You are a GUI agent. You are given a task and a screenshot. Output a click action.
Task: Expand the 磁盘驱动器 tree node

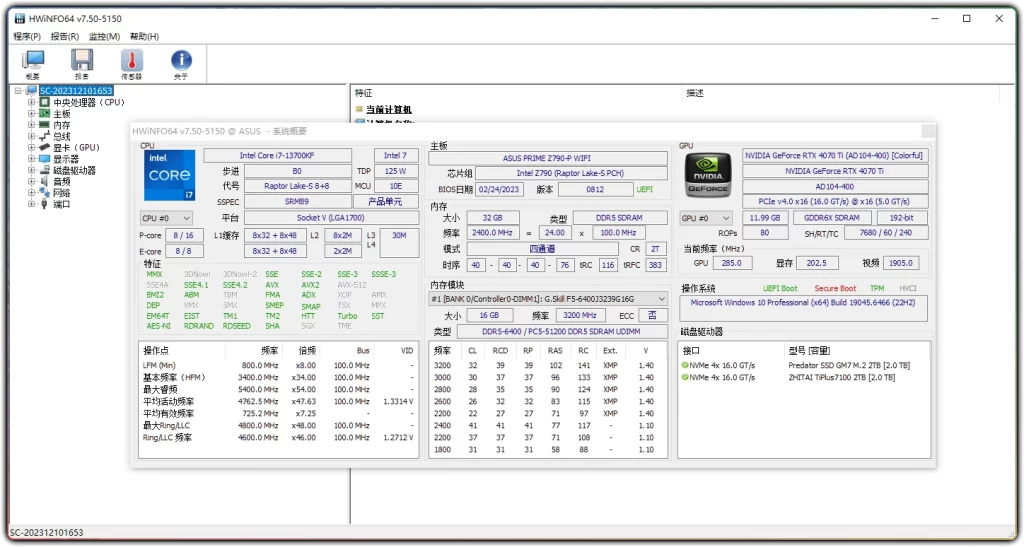coord(31,170)
